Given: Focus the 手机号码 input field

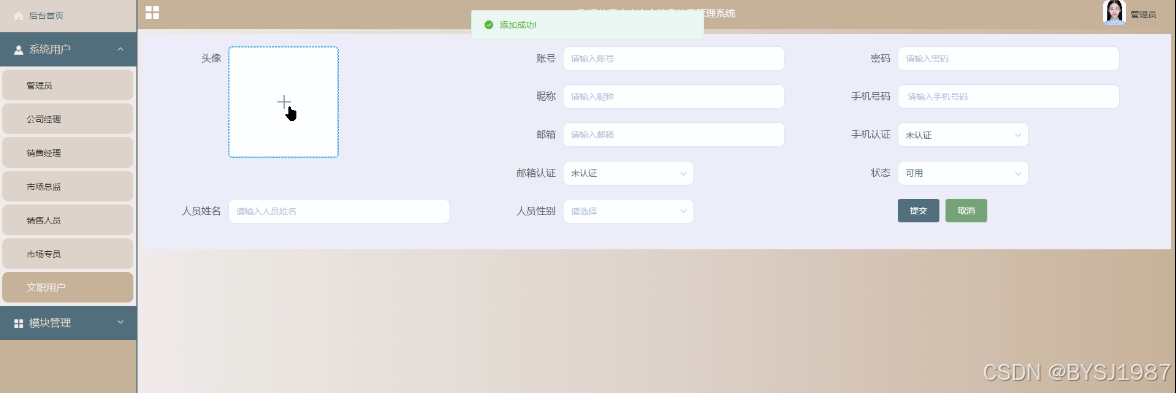Looking at the screenshot, I should tap(1009, 97).
